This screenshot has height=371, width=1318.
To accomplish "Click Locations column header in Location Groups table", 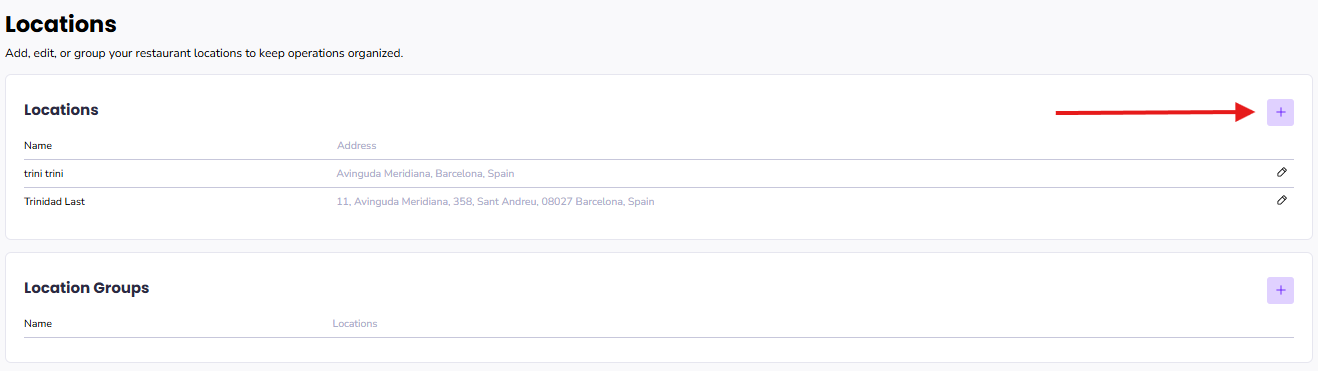I will (355, 324).
